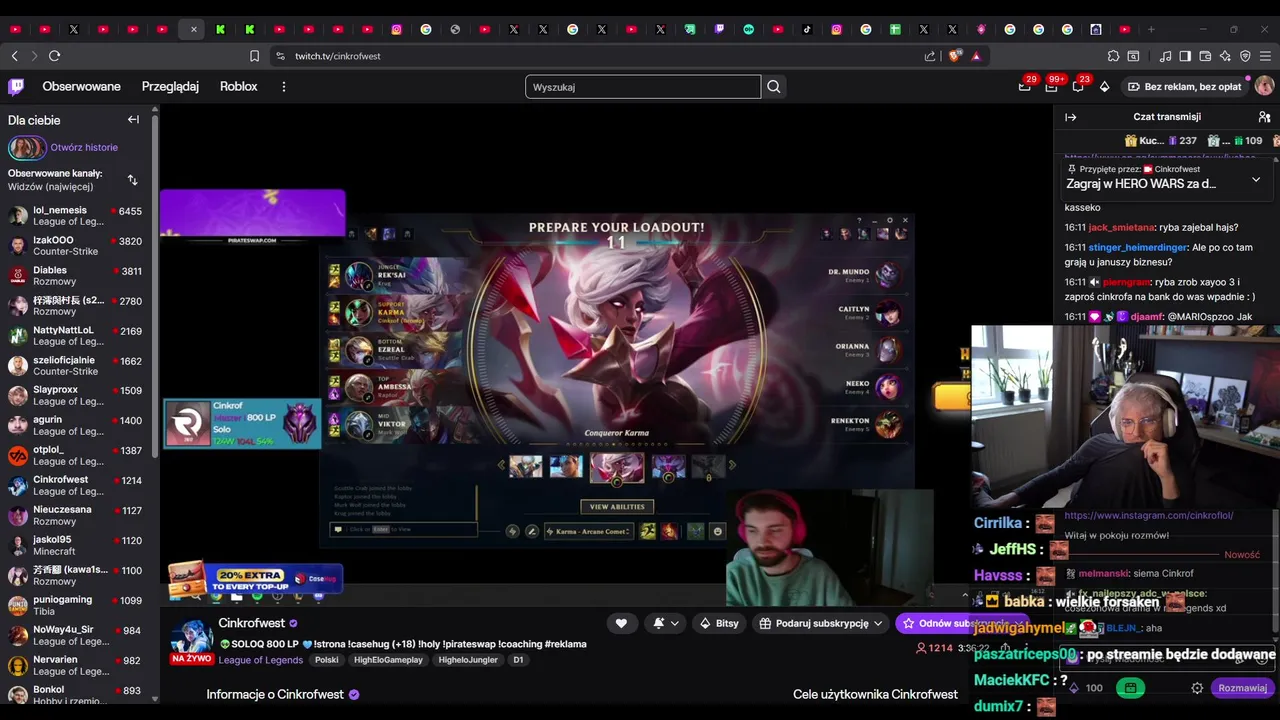Bookmark this page icon in address bar
Image resolution: width=1280 pixels, height=720 pixels.
click(x=254, y=56)
